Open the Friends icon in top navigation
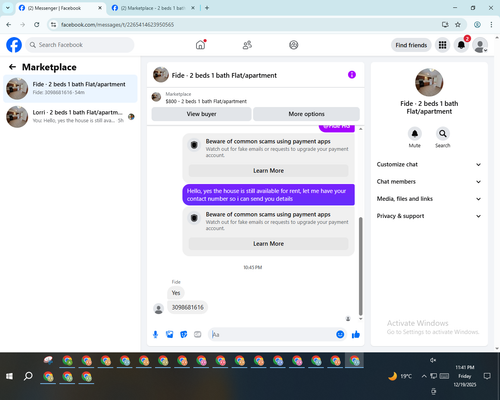Image resolution: width=500 pixels, height=400 pixels. pyautogui.click(x=247, y=45)
